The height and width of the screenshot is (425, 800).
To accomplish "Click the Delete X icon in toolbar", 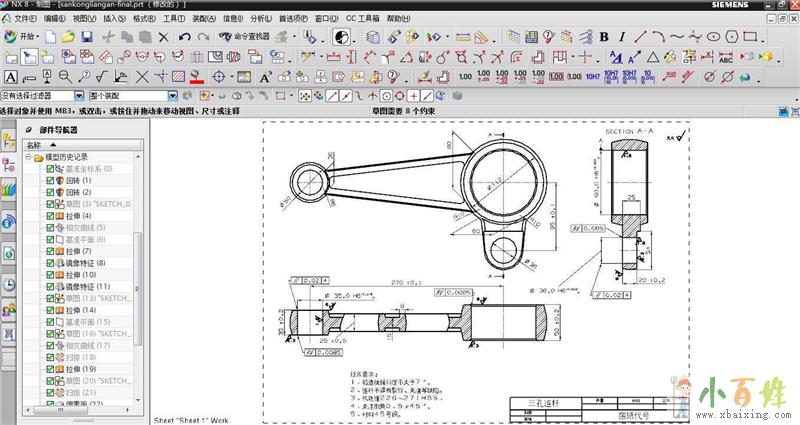I will (164, 37).
